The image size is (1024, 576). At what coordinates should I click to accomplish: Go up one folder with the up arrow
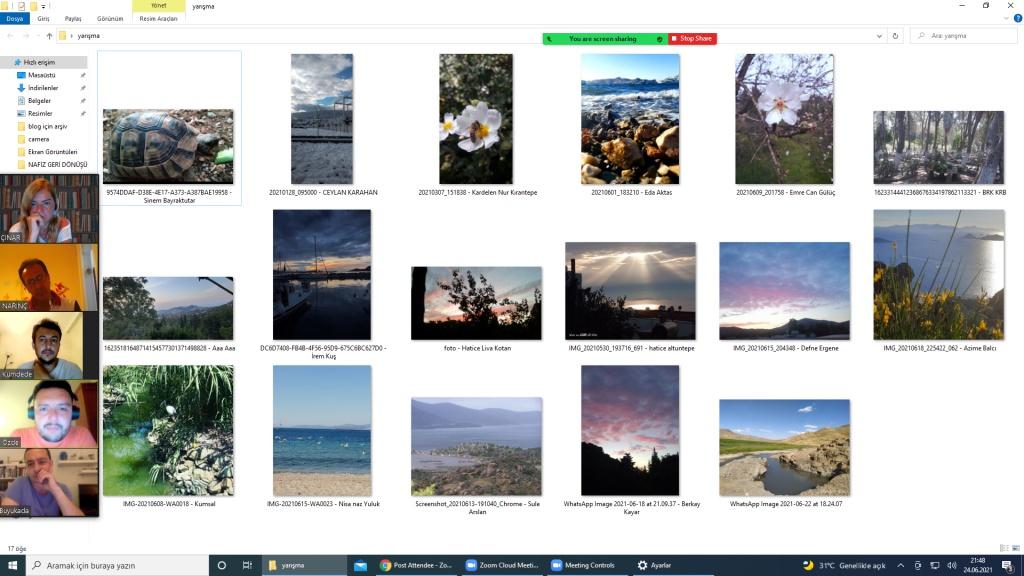49,36
